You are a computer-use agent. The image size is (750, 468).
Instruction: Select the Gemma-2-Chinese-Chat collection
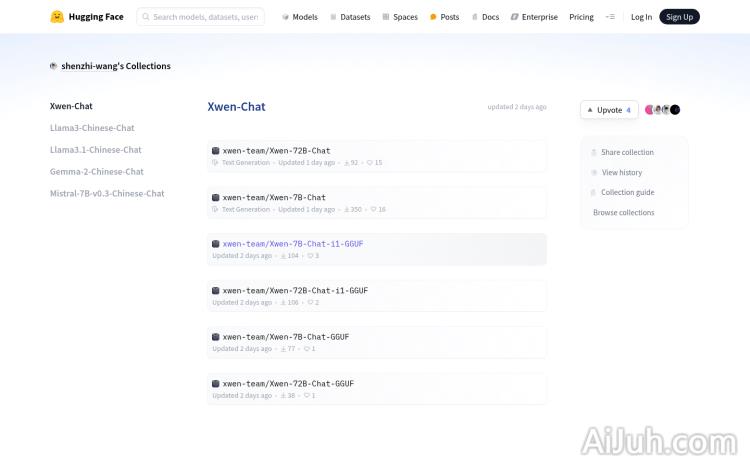coord(97,171)
